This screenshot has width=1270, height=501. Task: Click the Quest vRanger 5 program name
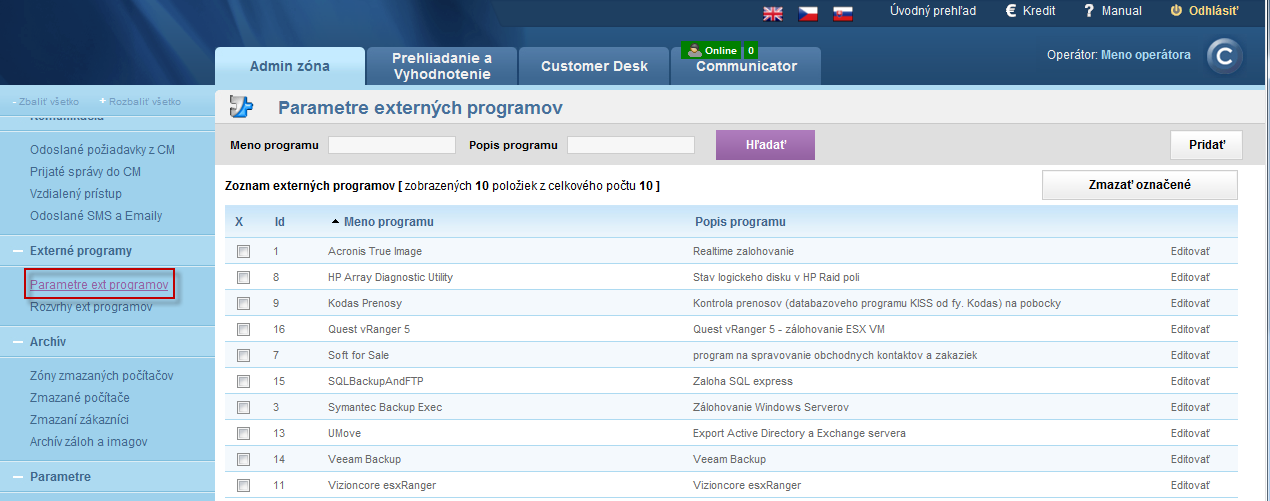[x=369, y=329]
